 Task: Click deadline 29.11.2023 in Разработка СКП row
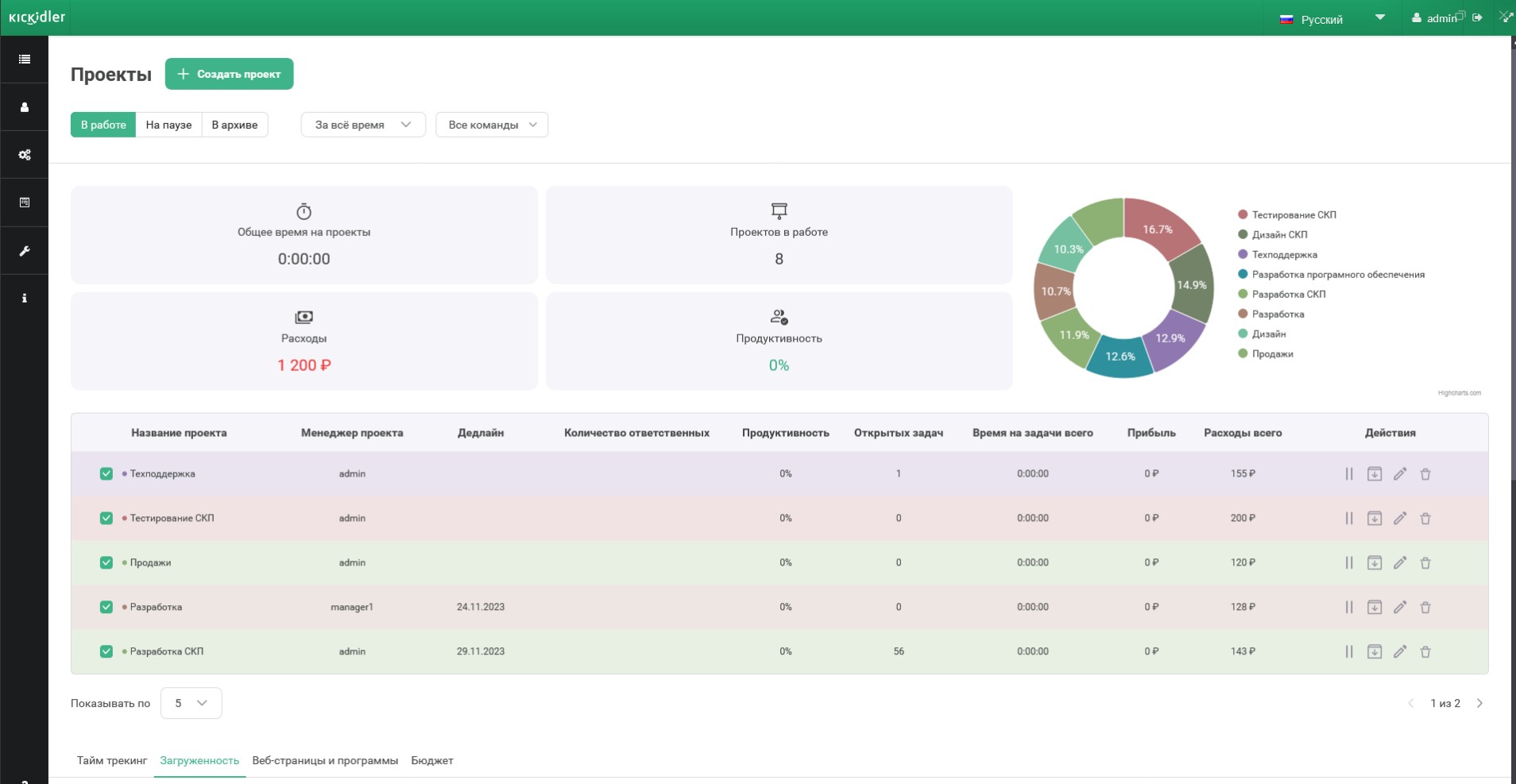pyautogui.click(x=481, y=651)
